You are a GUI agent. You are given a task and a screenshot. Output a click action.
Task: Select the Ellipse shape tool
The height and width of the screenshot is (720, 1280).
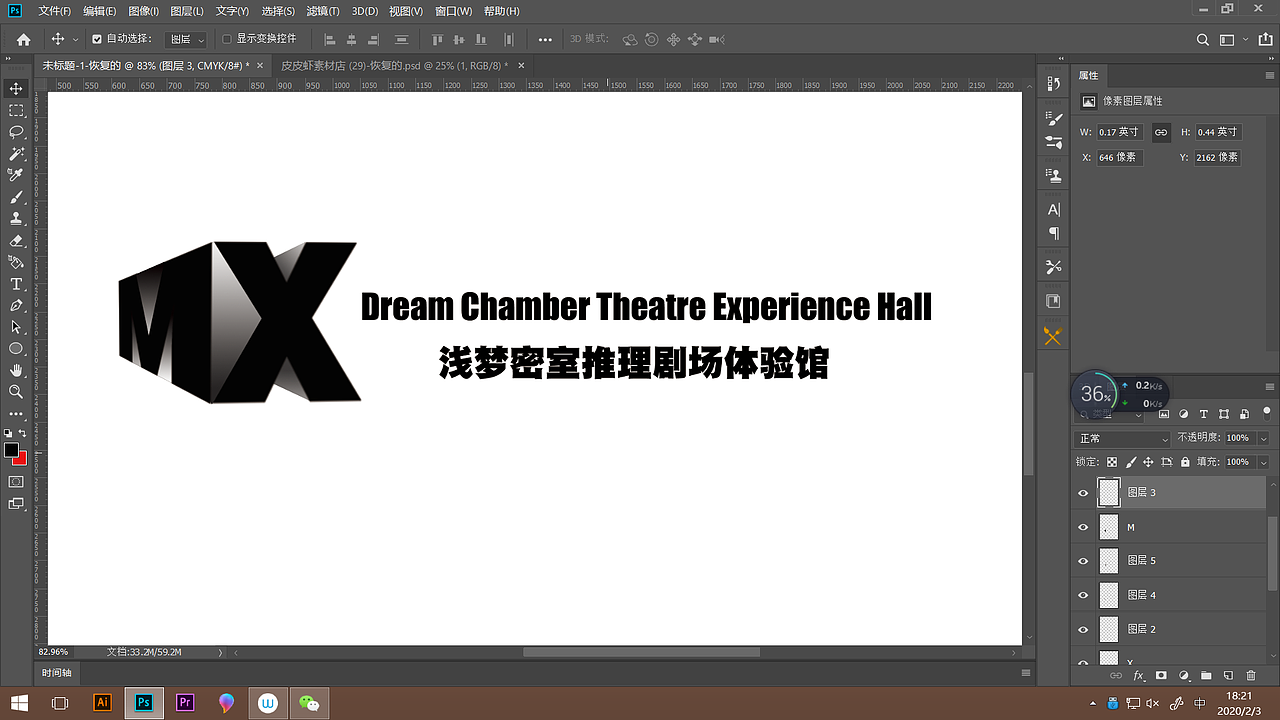(x=16, y=349)
